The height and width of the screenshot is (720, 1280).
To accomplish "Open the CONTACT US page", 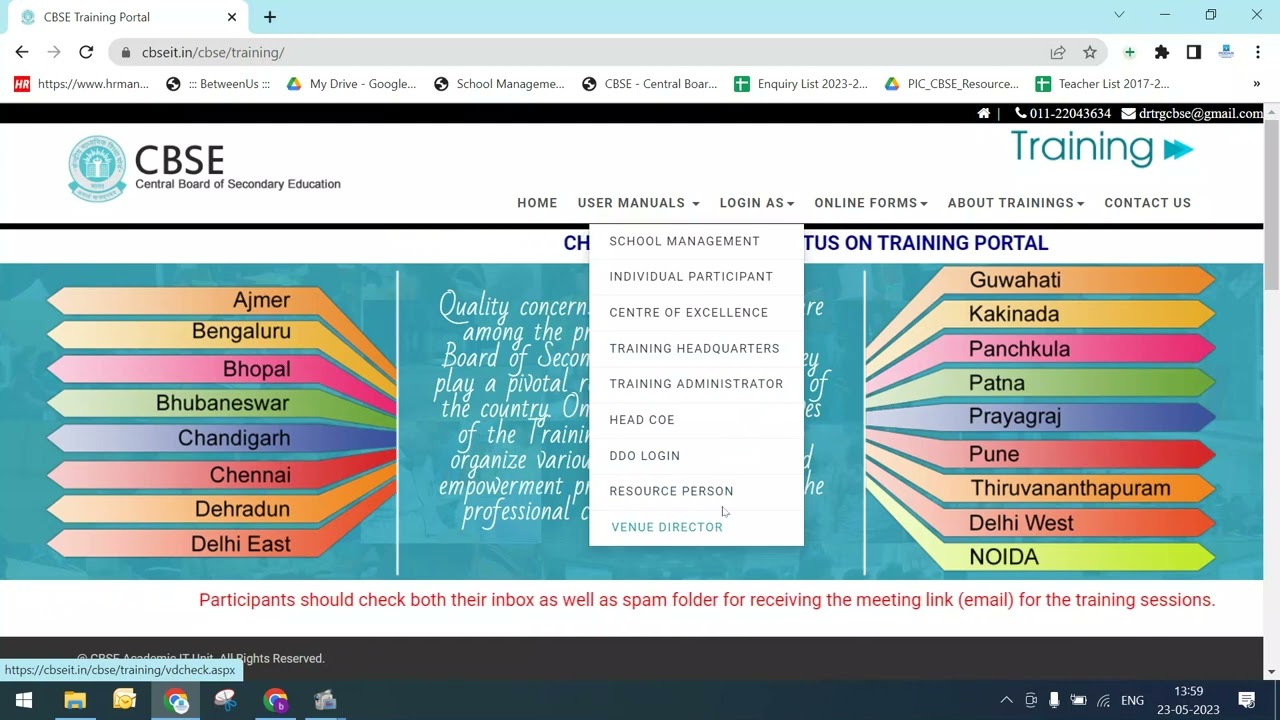I will (1147, 203).
